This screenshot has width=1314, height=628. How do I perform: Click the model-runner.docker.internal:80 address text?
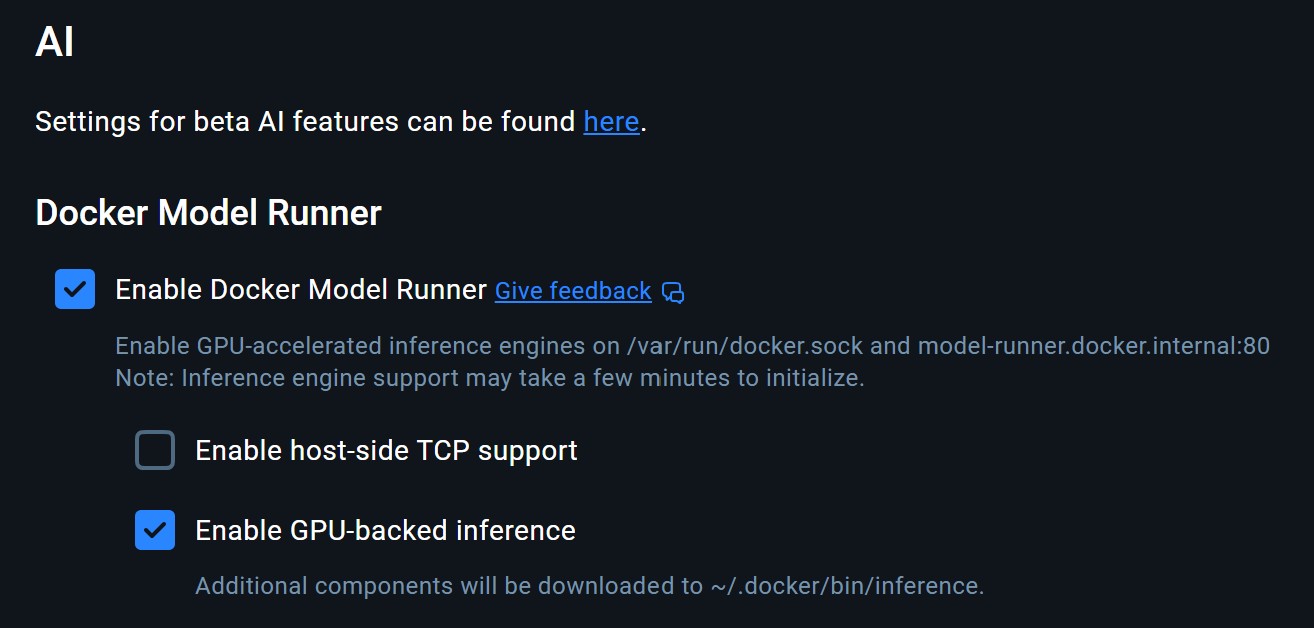[1094, 346]
